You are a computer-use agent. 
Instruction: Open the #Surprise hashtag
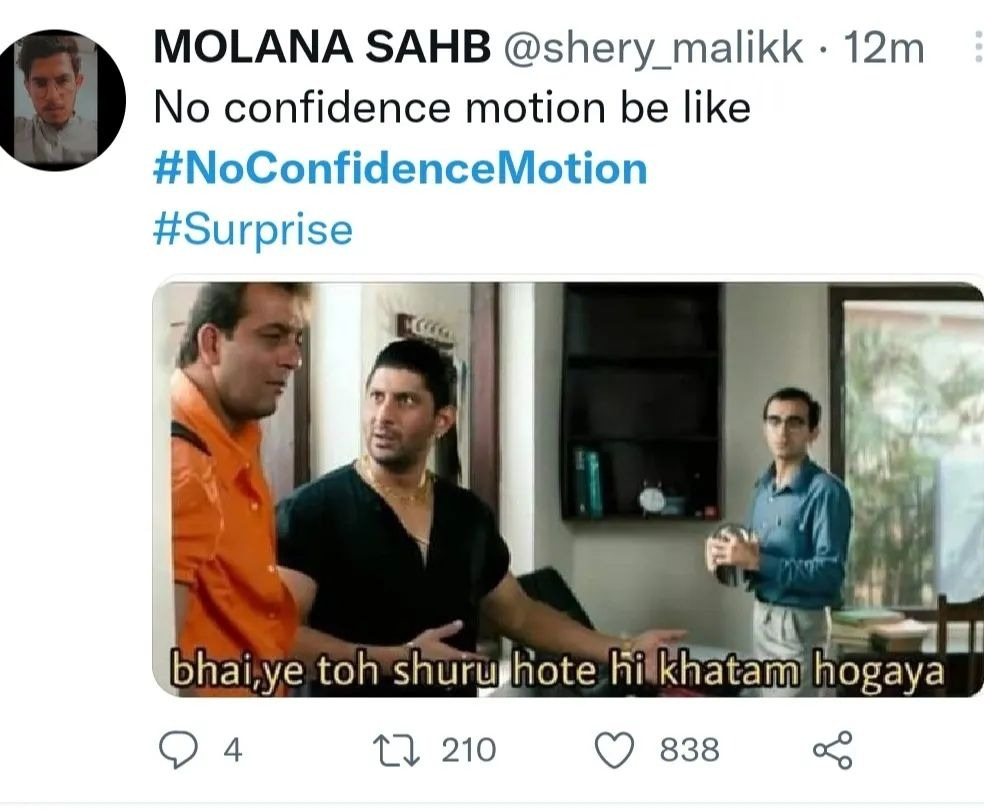coord(253,230)
